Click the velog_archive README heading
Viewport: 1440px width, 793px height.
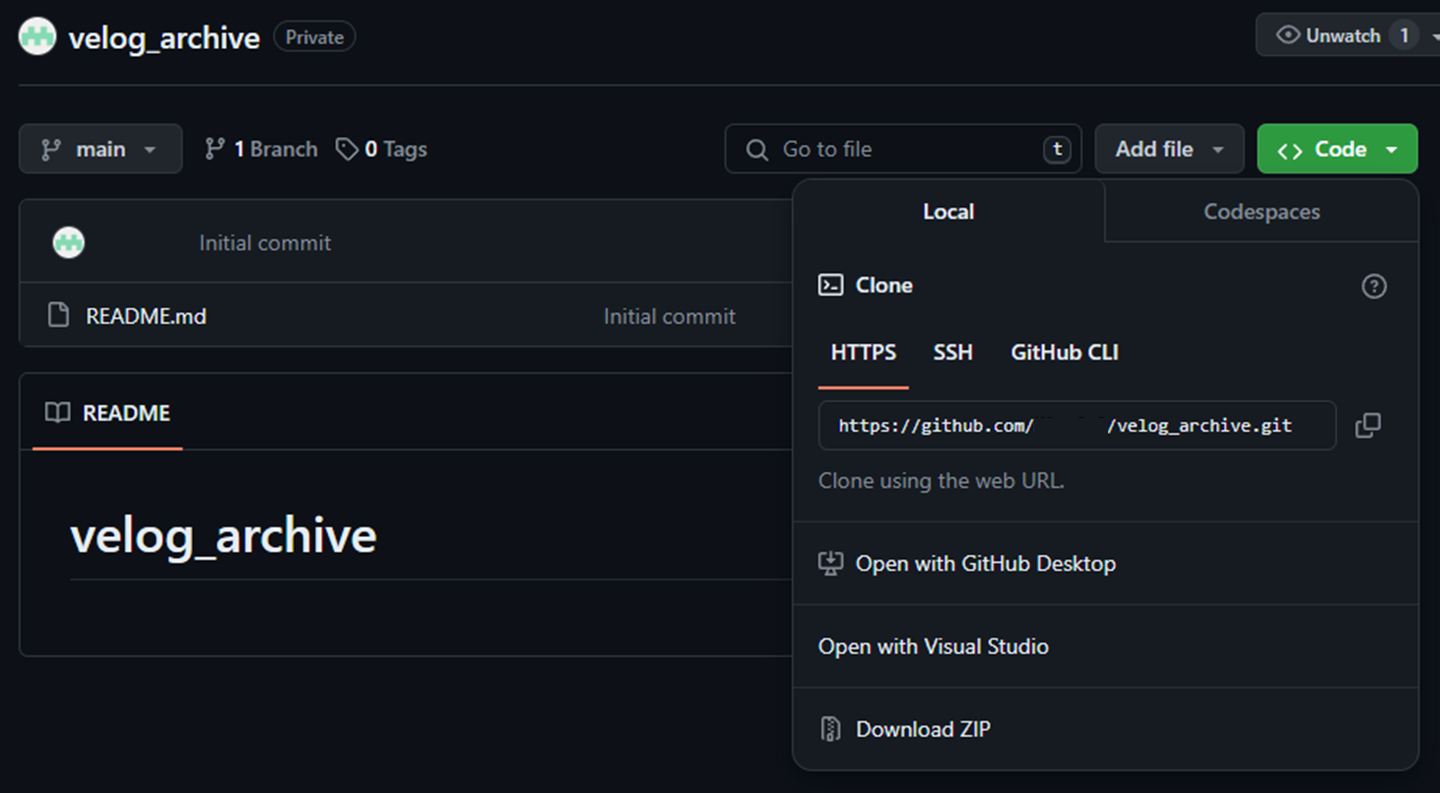(x=223, y=536)
